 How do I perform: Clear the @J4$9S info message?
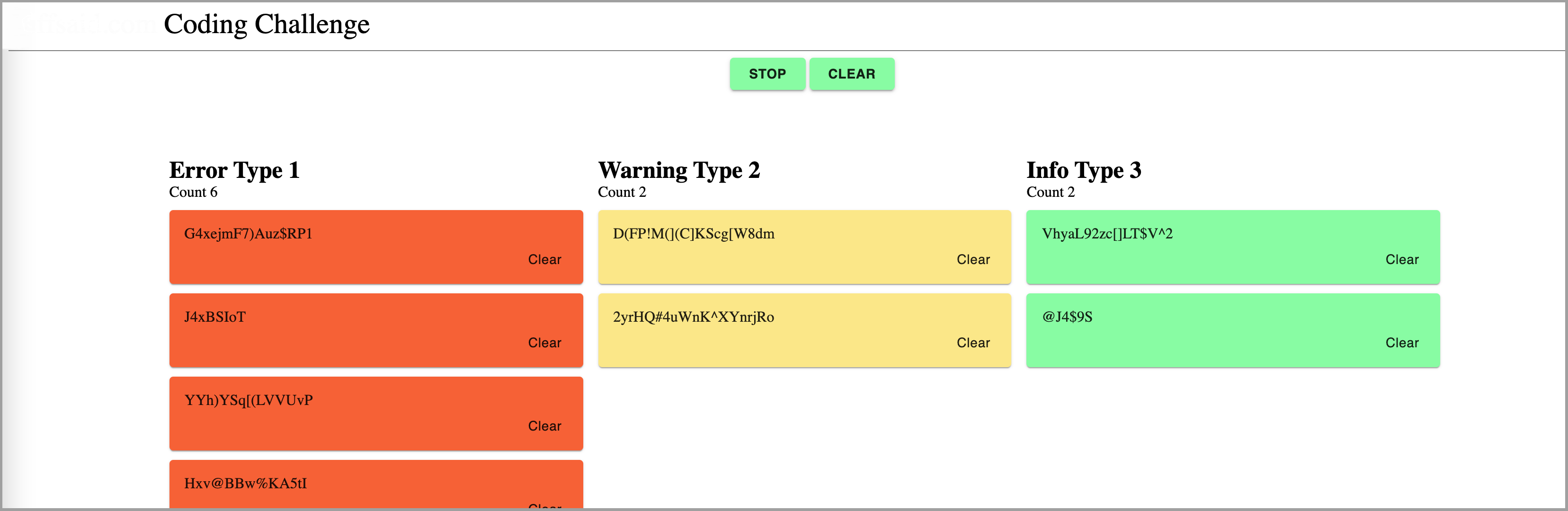pyautogui.click(x=1401, y=343)
